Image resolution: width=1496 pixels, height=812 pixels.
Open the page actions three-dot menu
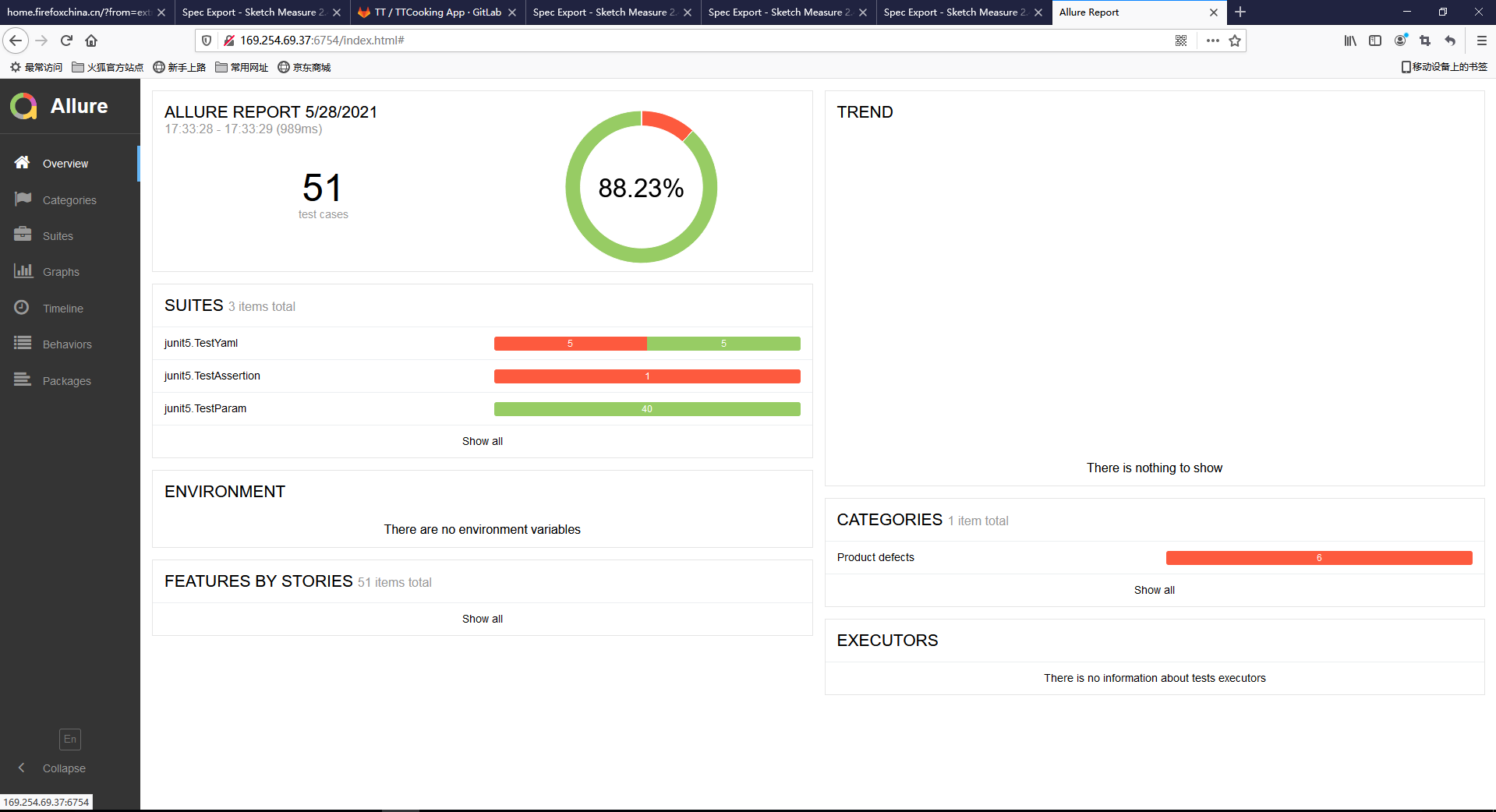[1212, 41]
